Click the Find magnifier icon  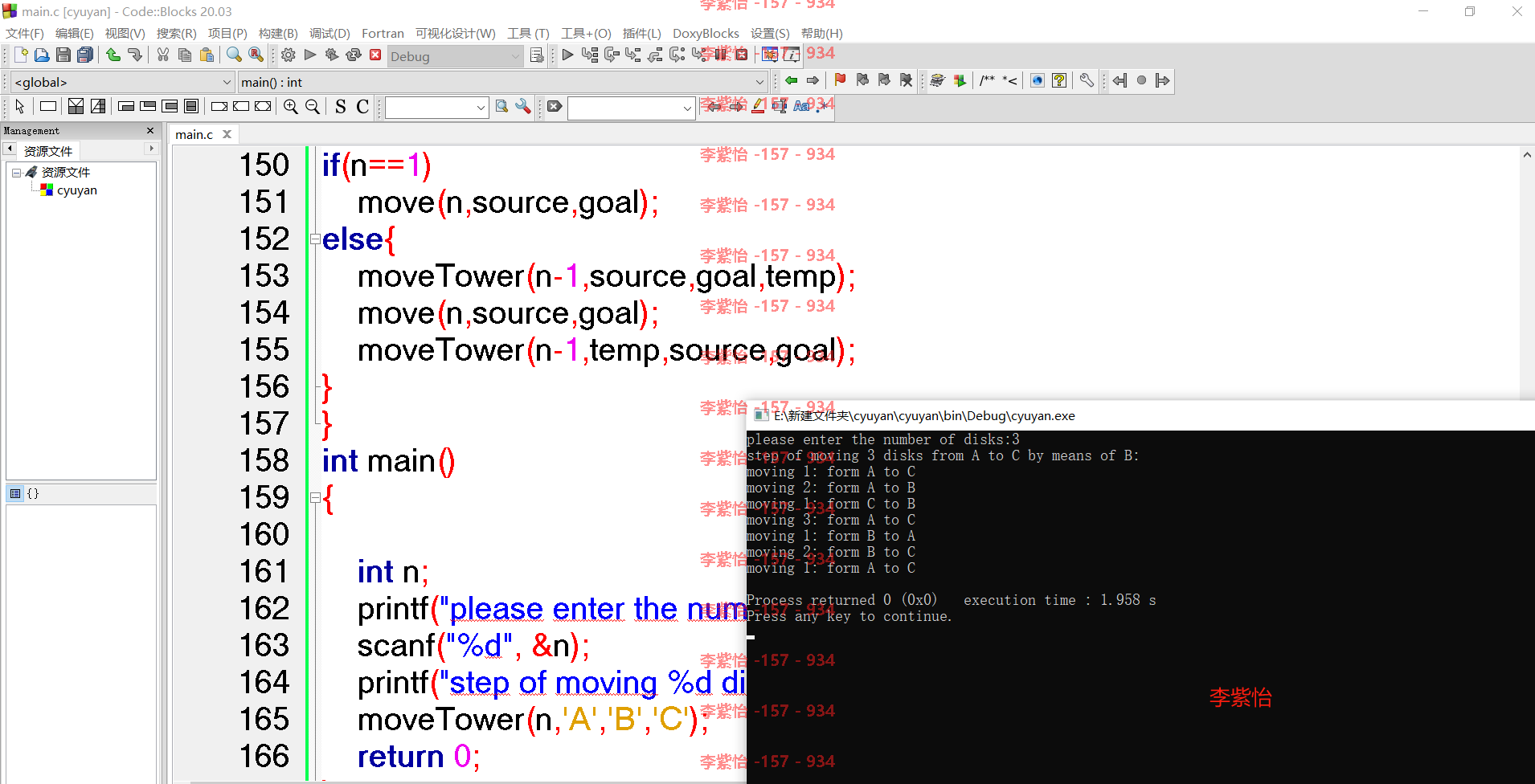[234, 55]
